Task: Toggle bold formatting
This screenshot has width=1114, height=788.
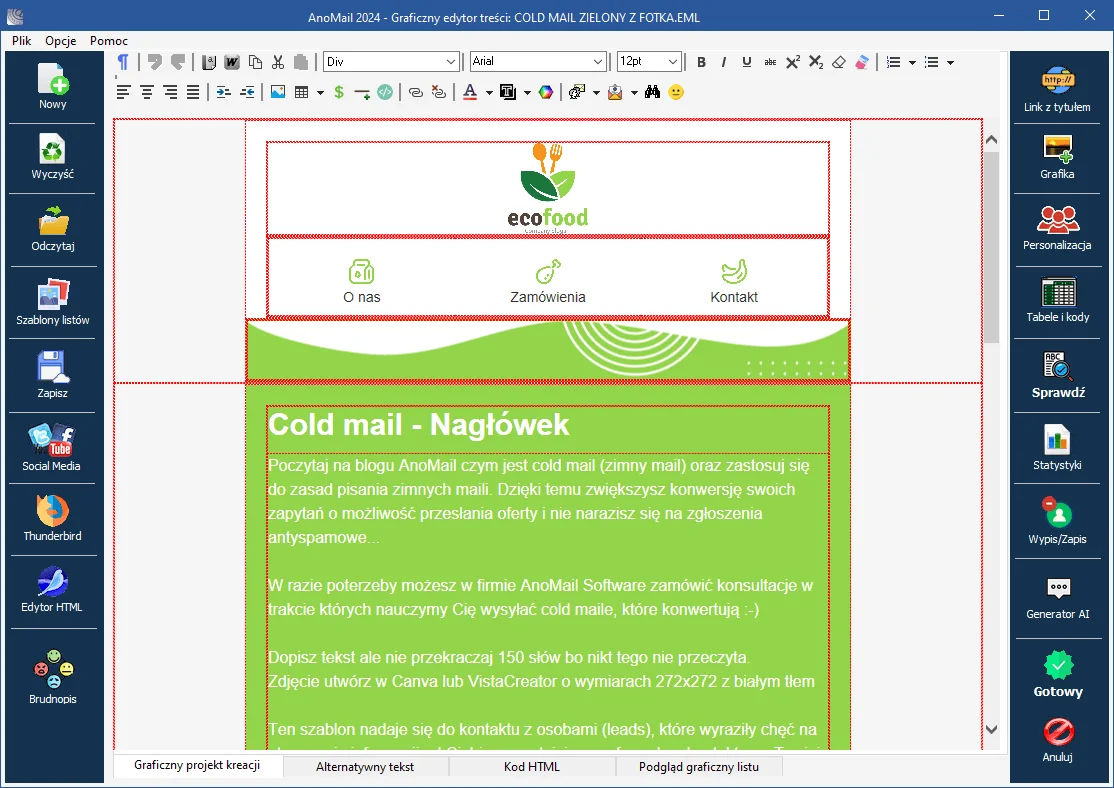Action: (701, 62)
